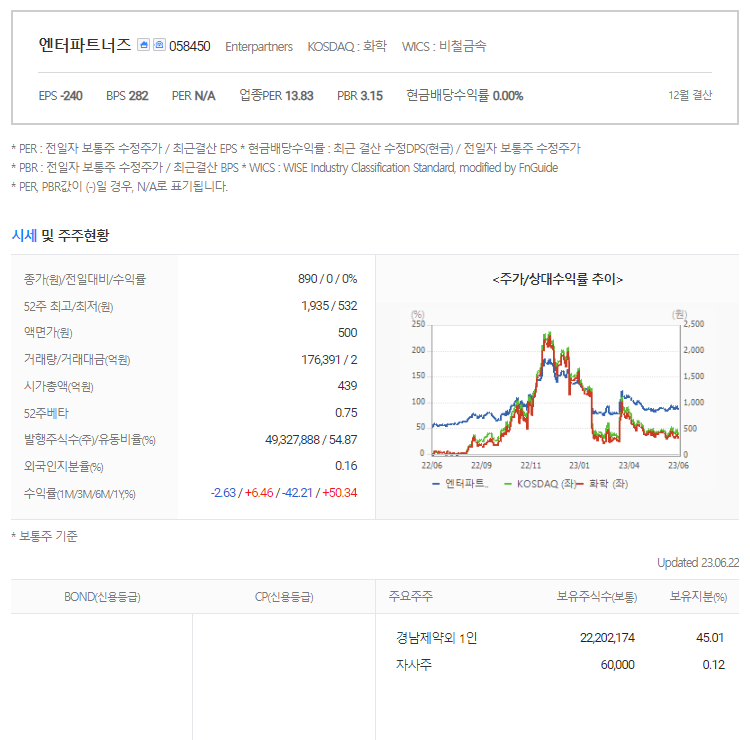
Task: Click the 자사주 row label
Action: point(414,664)
